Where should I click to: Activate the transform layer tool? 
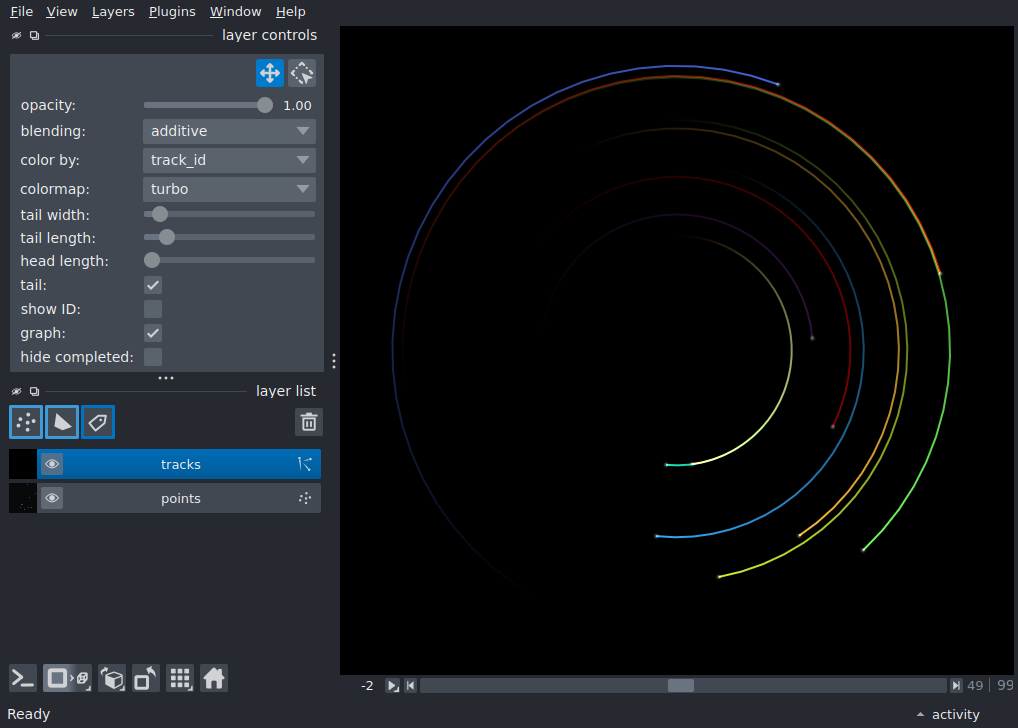302,73
